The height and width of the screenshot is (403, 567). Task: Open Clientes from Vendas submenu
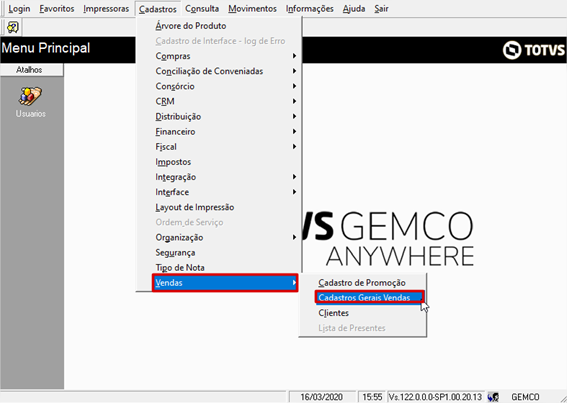point(362,313)
